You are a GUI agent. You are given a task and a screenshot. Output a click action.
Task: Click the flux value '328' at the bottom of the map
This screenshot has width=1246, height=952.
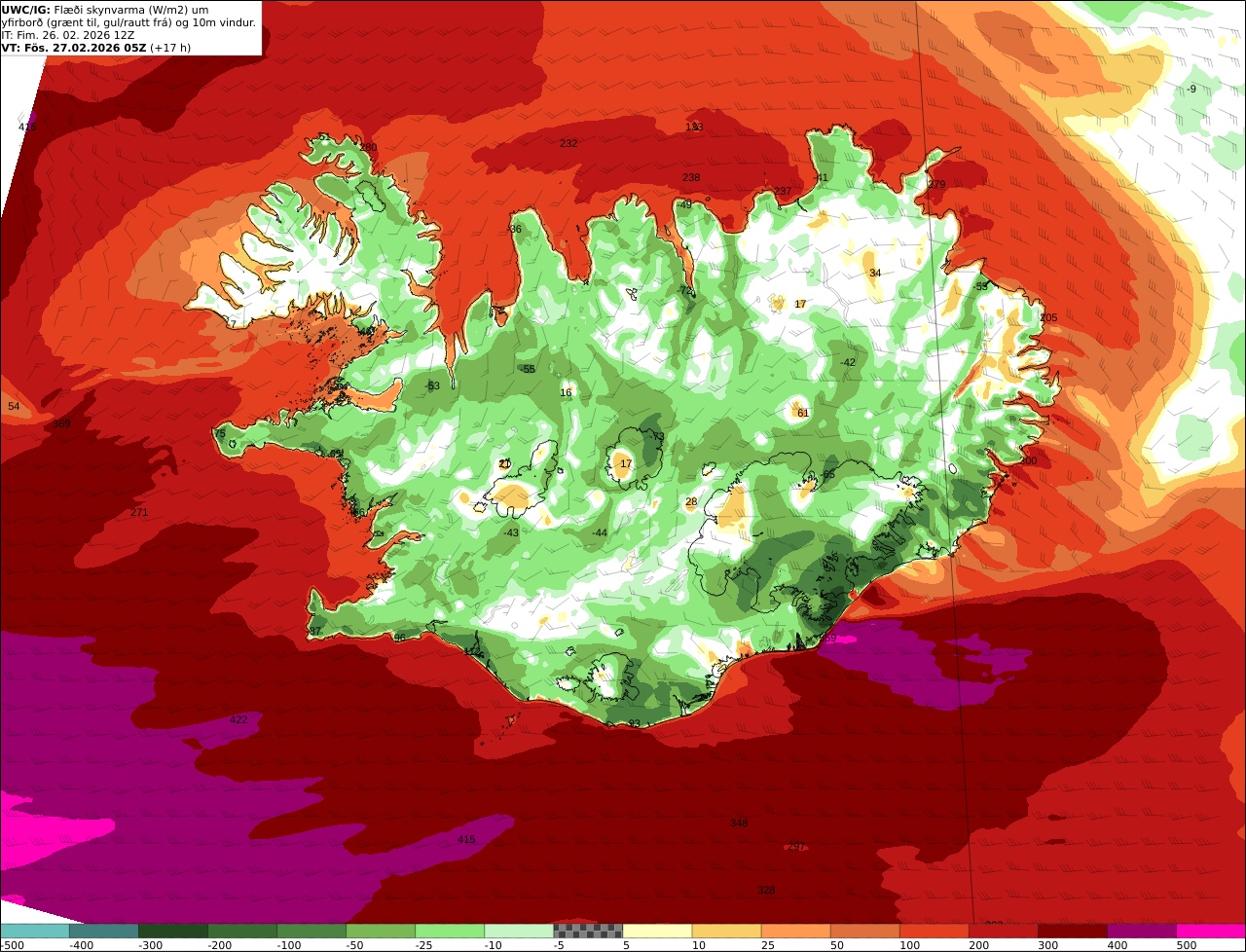pos(766,891)
